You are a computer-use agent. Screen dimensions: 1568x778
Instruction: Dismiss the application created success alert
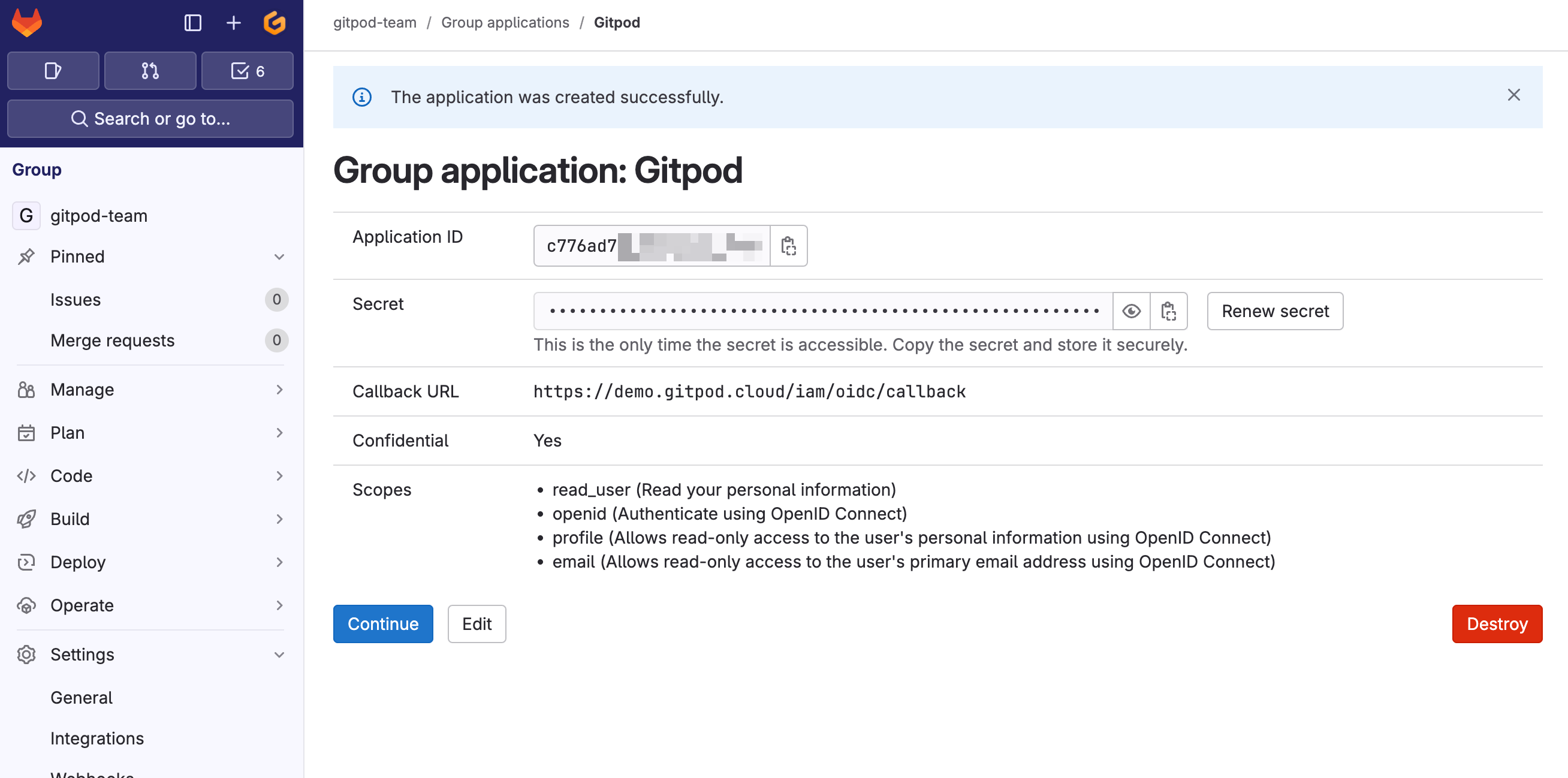coord(1513,95)
